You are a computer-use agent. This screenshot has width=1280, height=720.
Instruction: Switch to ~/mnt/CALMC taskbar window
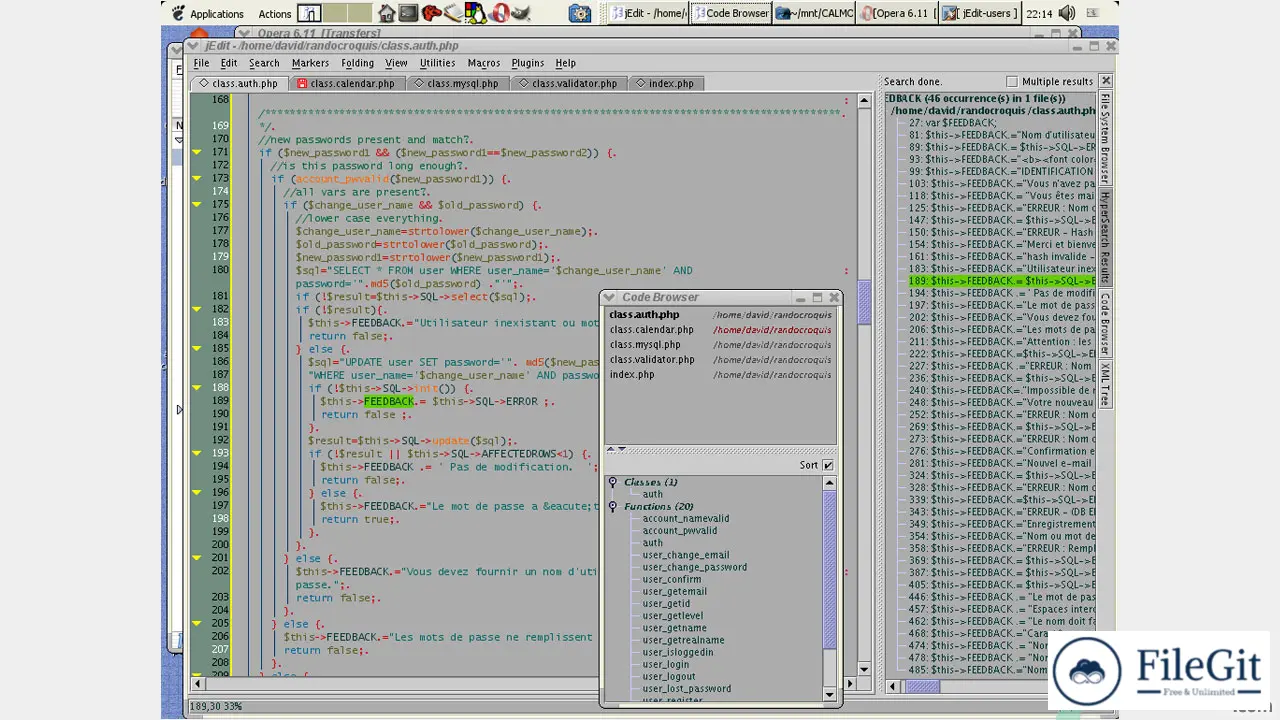coord(814,13)
